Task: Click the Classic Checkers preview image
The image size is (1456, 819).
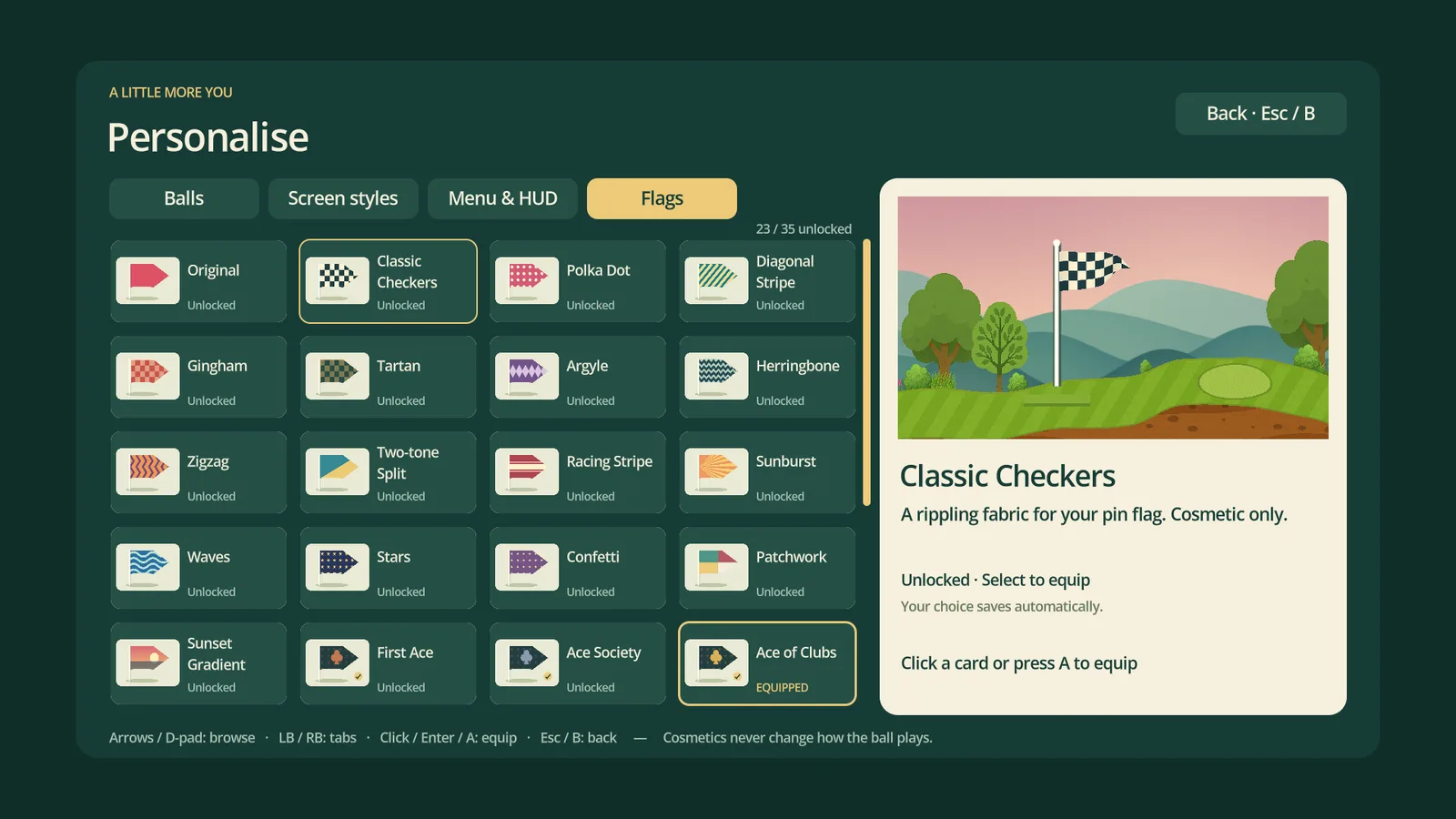Action: coord(1113,318)
